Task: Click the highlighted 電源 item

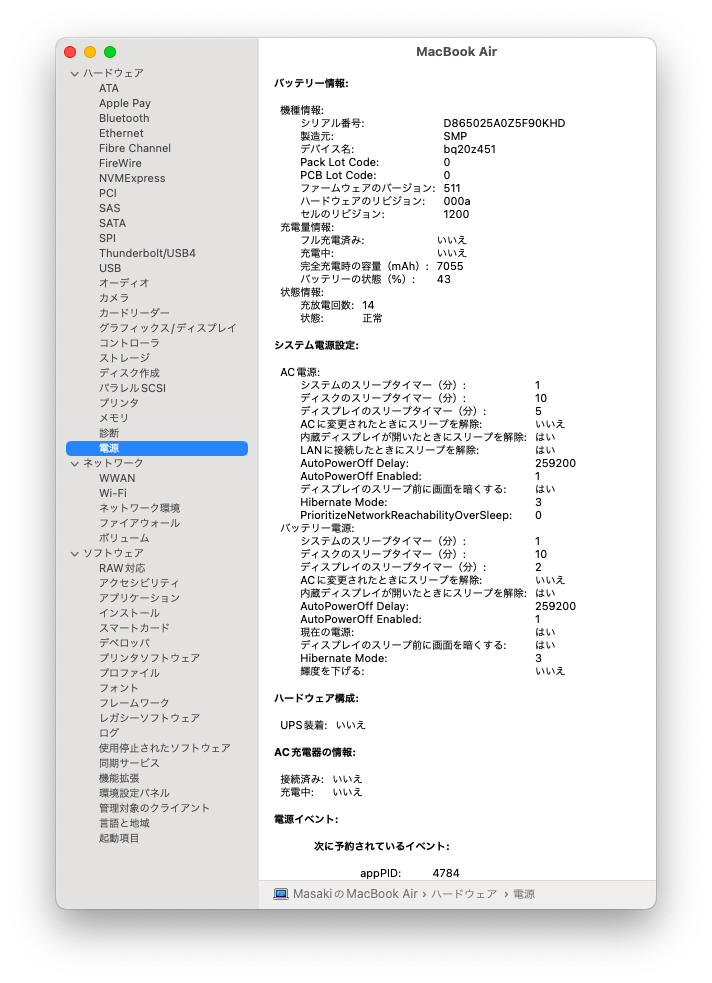Action: pyautogui.click(x=157, y=449)
